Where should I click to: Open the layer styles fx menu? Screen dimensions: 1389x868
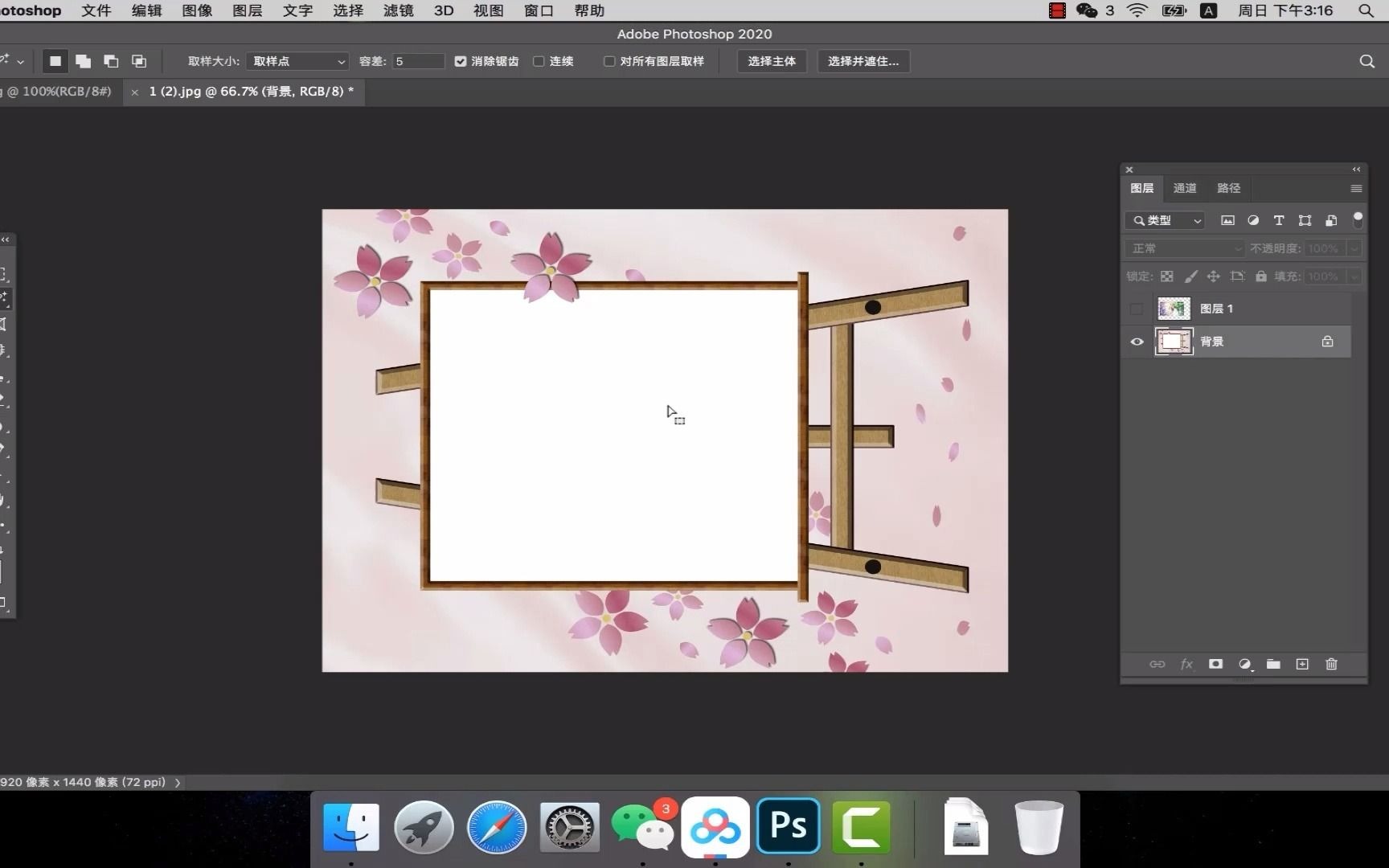1186,665
